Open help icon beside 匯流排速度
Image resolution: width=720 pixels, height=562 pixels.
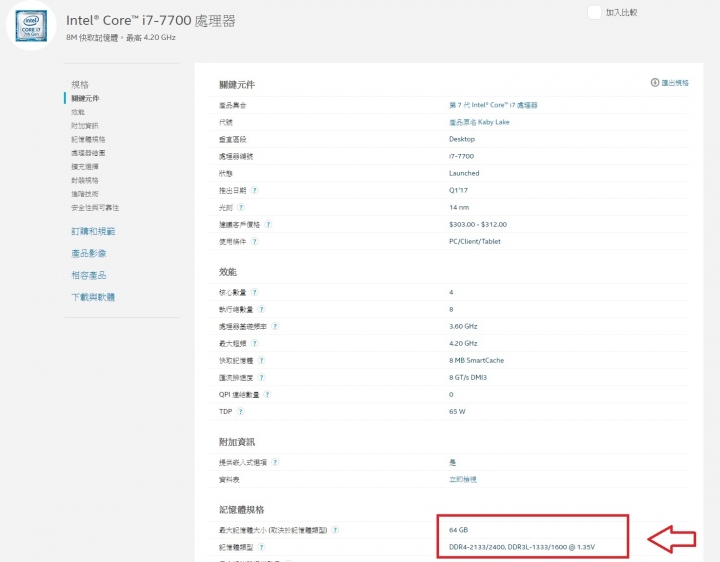pyautogui.click(x=261, y=377)
